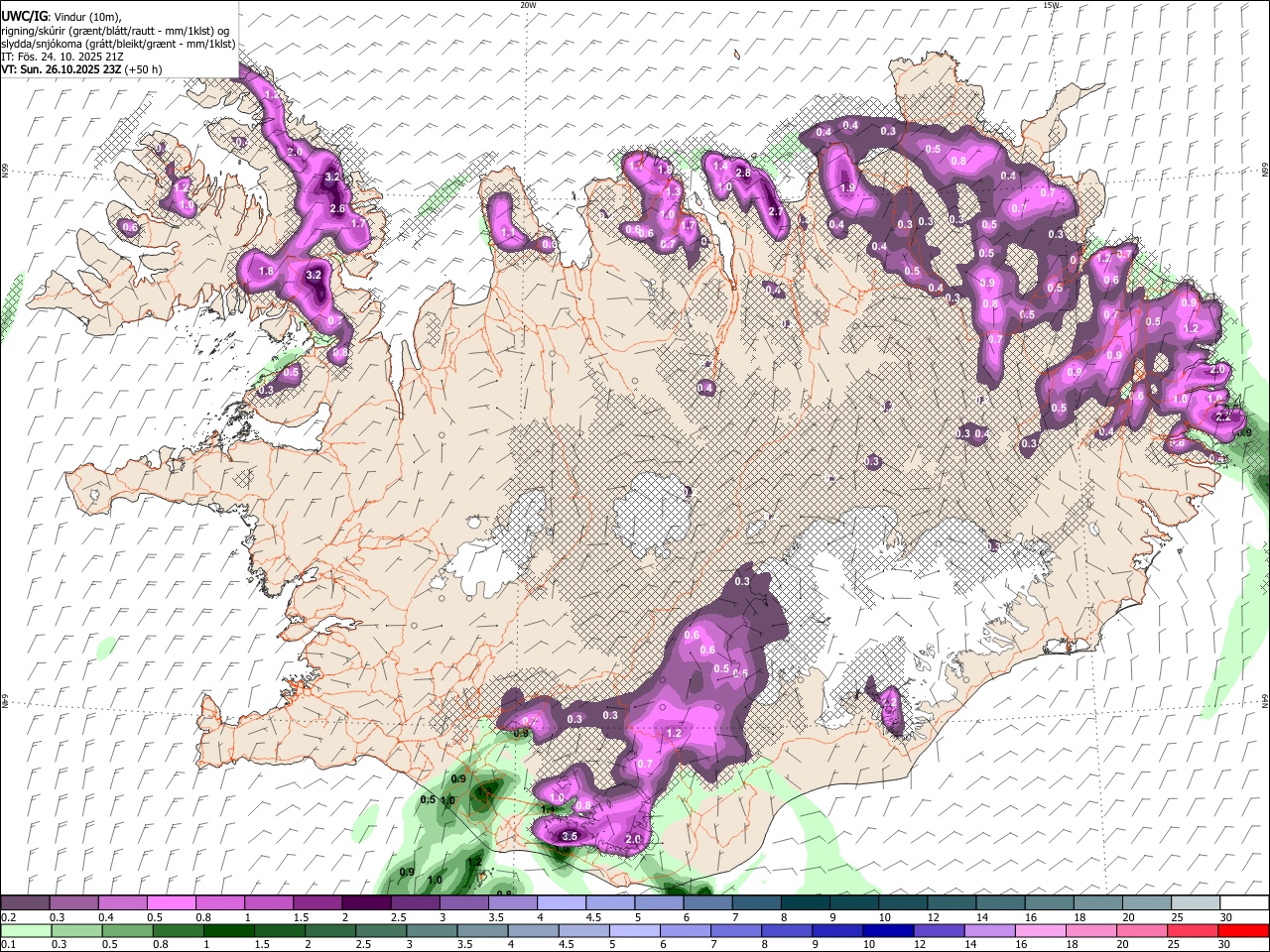Click the dark purple 0.2 snow-scale swatch
The width and height of the screenshot is (1270, 952).
point(25,903)
